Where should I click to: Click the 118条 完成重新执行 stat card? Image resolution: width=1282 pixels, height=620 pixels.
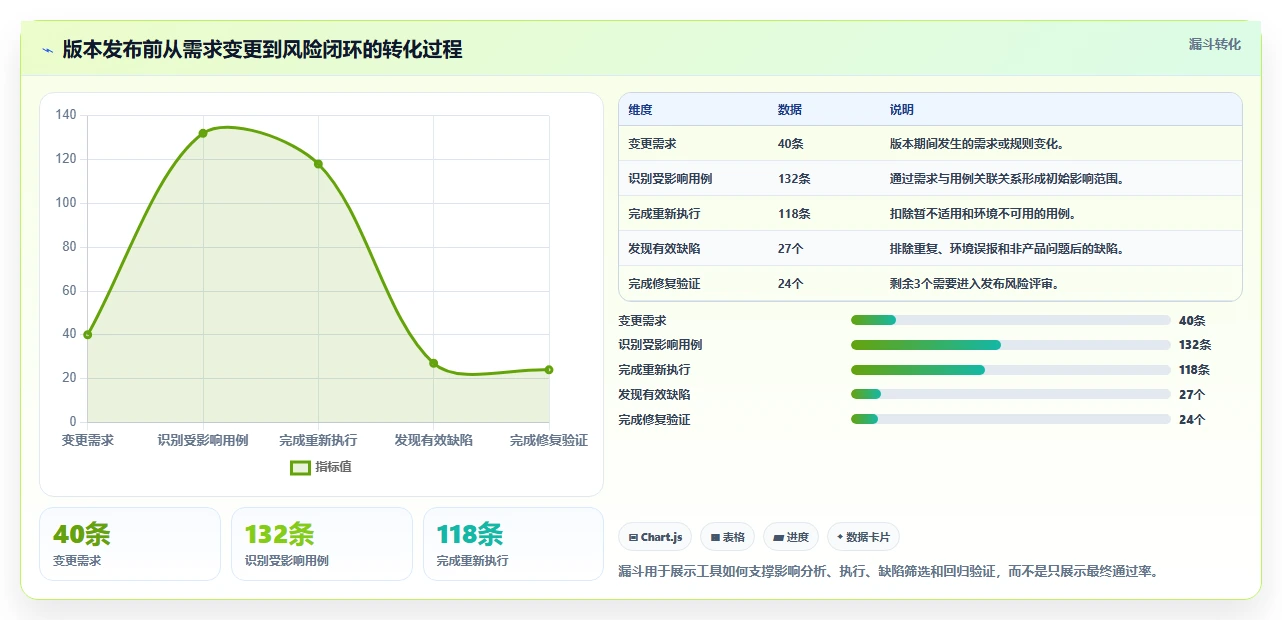pos(513,544)
